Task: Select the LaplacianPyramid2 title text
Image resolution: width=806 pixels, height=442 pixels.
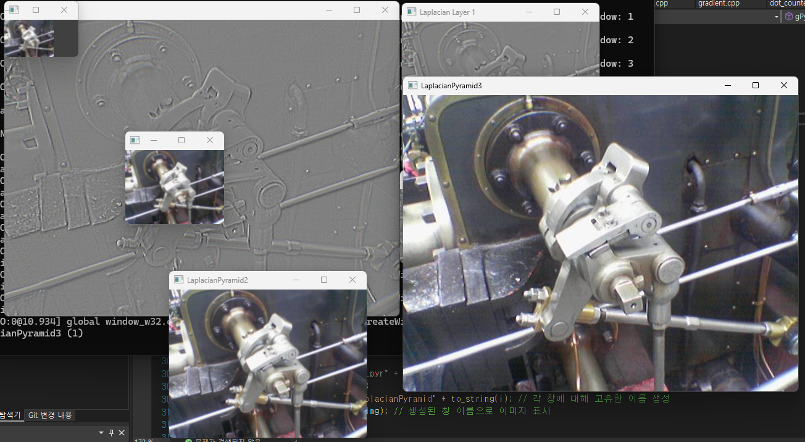Action: click(x=217, y=280)
